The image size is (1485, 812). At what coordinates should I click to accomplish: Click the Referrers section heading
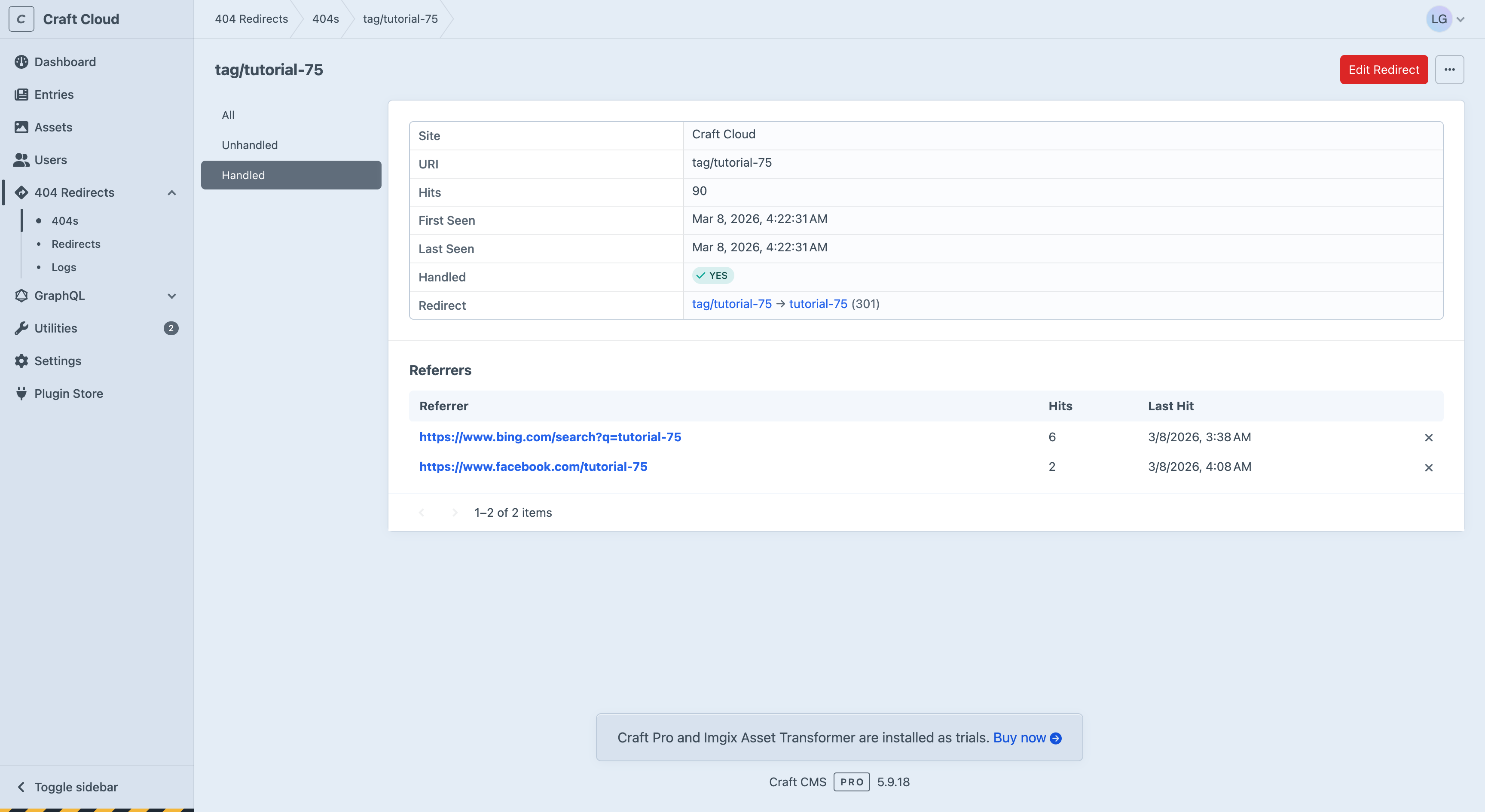[x=440, y=370]
